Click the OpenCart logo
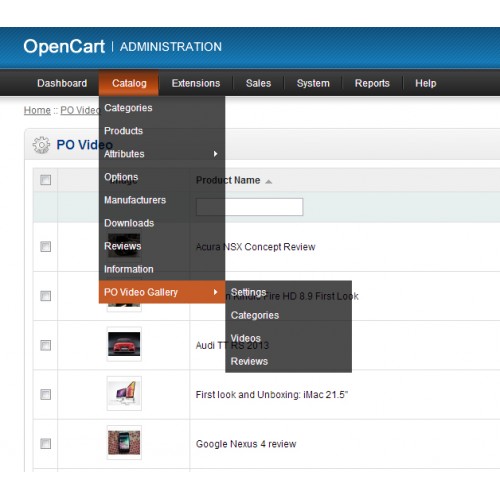Viewport: 500px width, 500px height. click(x=64, y=46)
